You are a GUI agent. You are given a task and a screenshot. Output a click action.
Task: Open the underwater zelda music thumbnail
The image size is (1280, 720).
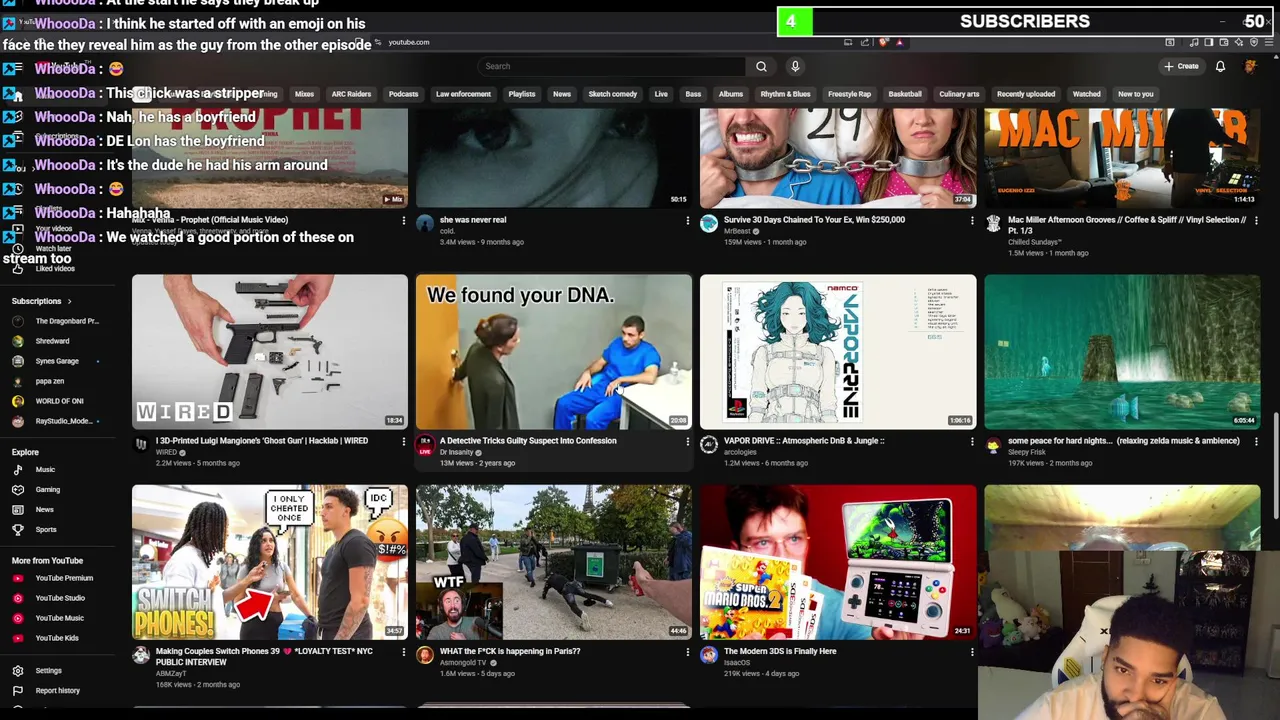click(1122, 351)
